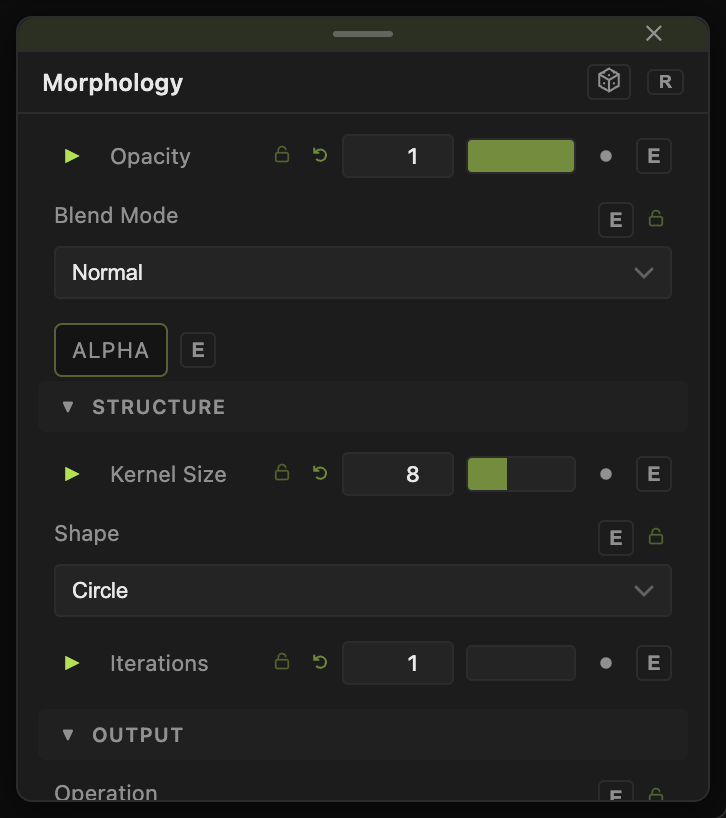The height and width of the screenshot is (818, 726).
Task: Open the Blend Mode dropdown showing Normal
Action: pyautogui.click(x=363, y=272)
